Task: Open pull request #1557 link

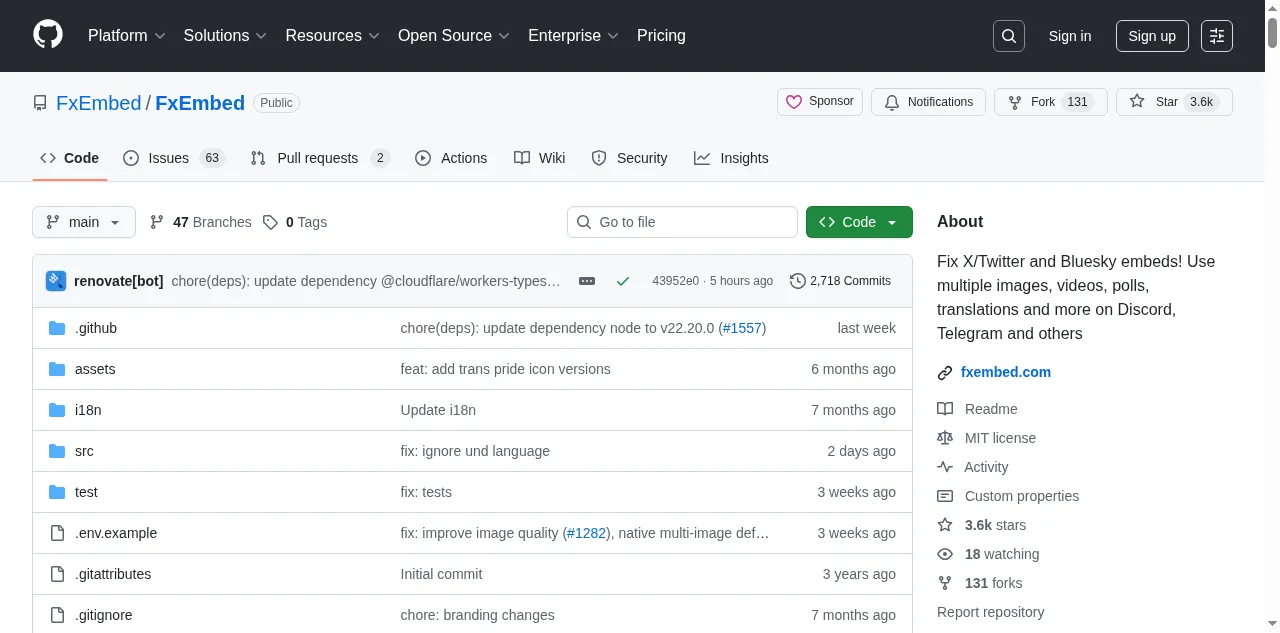Action: 742,328
